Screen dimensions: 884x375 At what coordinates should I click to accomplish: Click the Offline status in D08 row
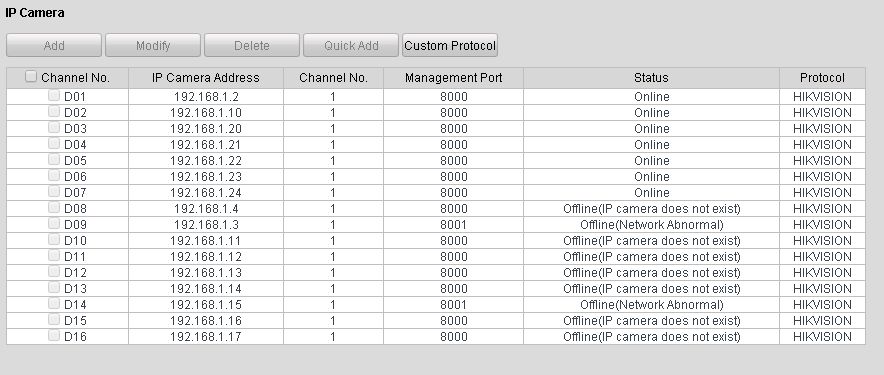[651, 209]
